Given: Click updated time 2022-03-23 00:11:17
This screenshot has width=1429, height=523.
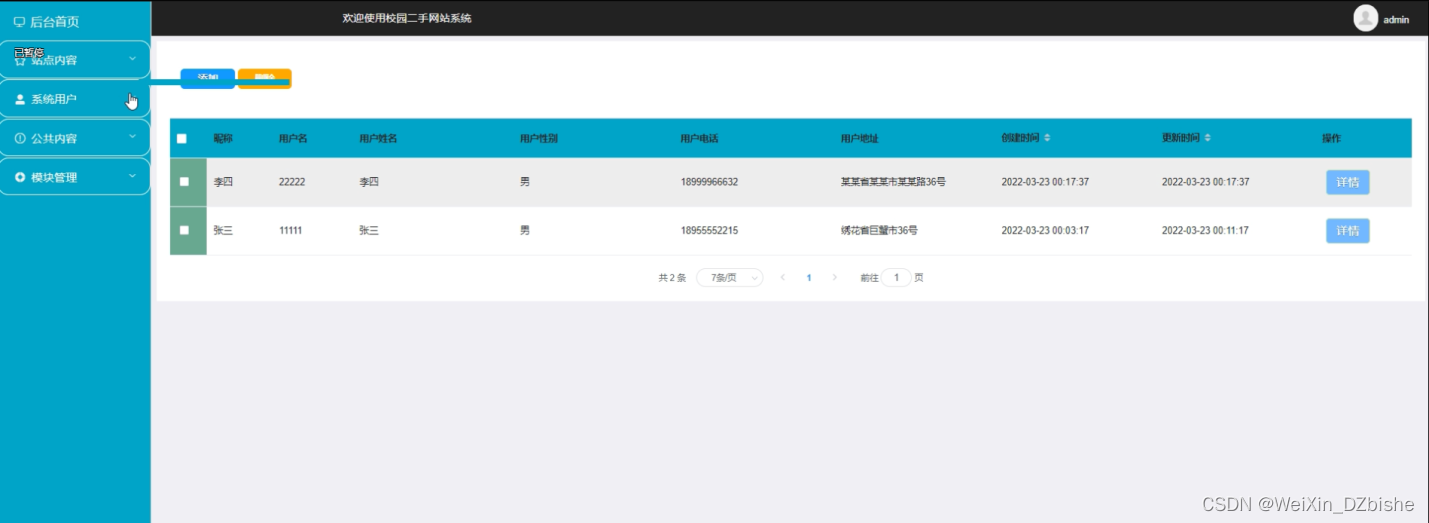Looking at the screenshot, I should pos(1205,230).
